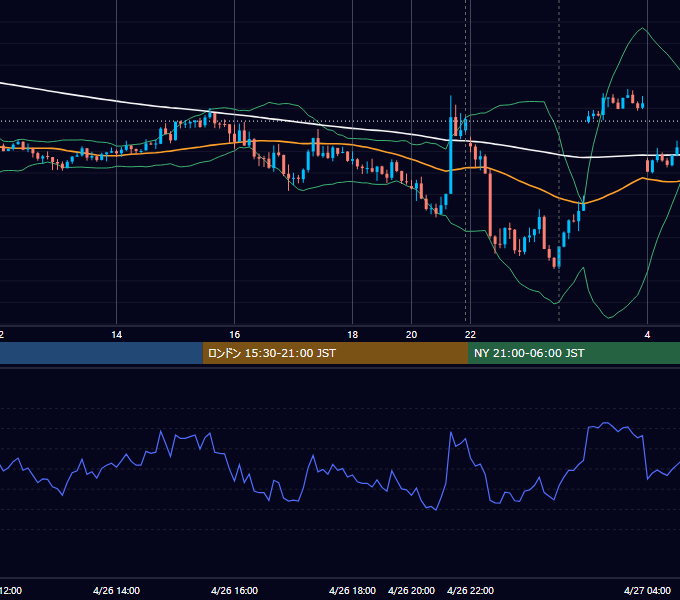The image size is (680, 600).
Task: Click the hour label 16 on price chart axis
Action: pos(234,335)
